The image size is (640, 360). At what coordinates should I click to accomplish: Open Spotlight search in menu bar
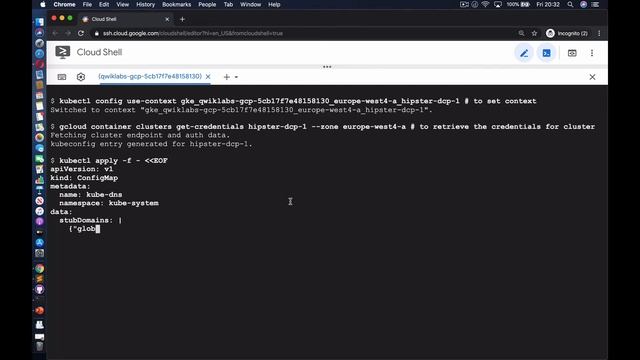[x=570, y=4]
